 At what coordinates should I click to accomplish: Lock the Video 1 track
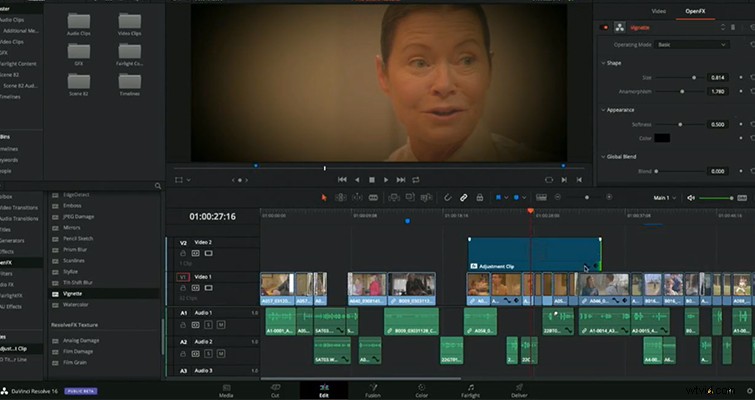(x=183, y=288)
